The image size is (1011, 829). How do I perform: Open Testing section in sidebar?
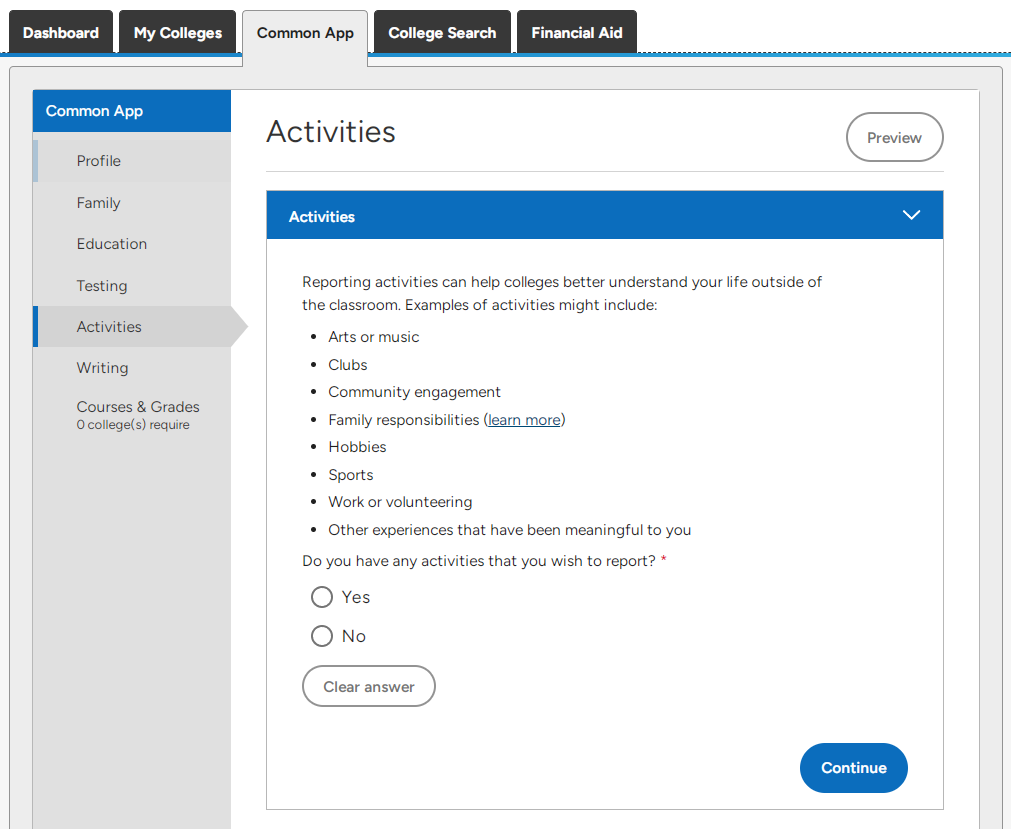[132, 286]
